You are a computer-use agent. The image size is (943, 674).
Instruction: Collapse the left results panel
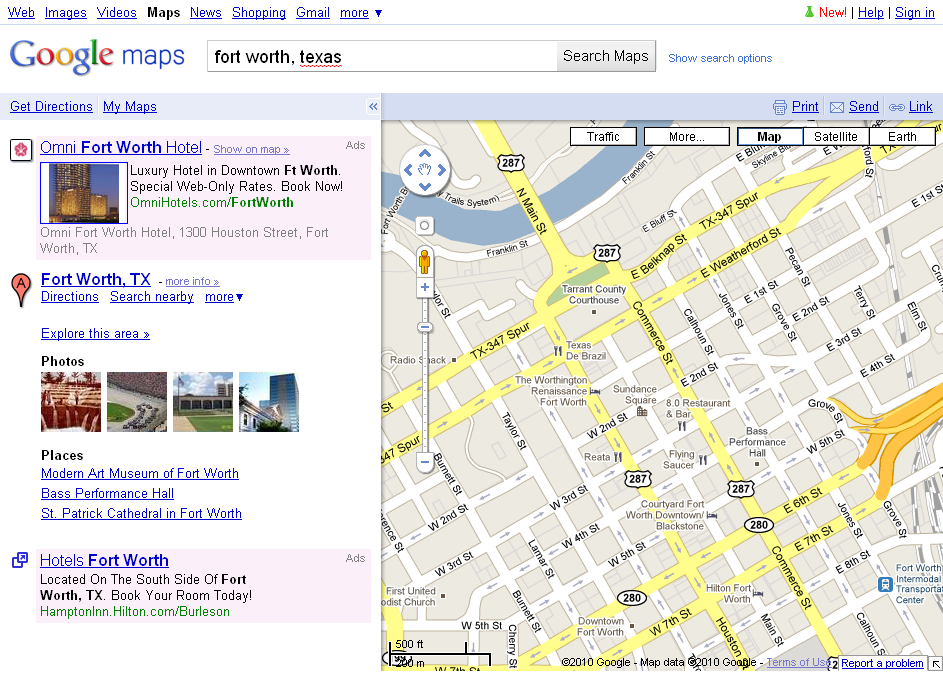click(373, 107)
